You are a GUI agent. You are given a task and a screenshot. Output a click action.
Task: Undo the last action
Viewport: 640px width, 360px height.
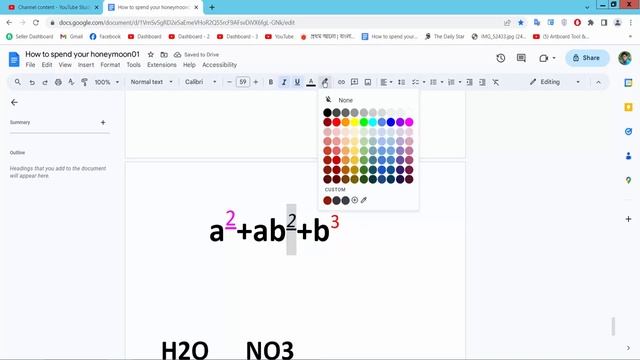(32, 82)
